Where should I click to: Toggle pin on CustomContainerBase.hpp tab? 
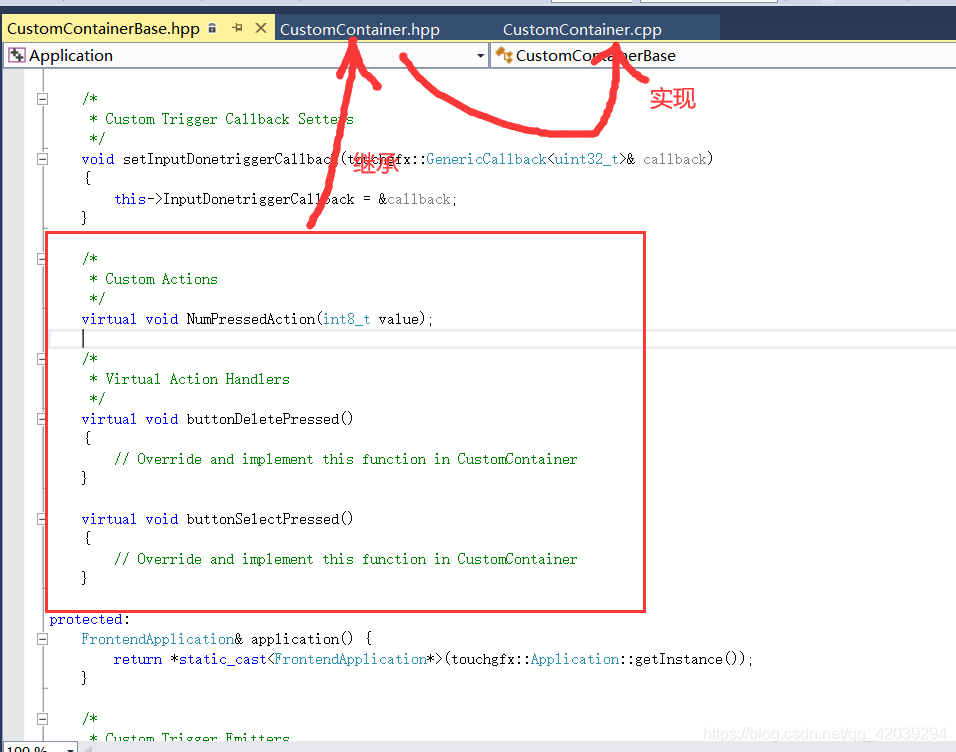click(x=237, y=28)
